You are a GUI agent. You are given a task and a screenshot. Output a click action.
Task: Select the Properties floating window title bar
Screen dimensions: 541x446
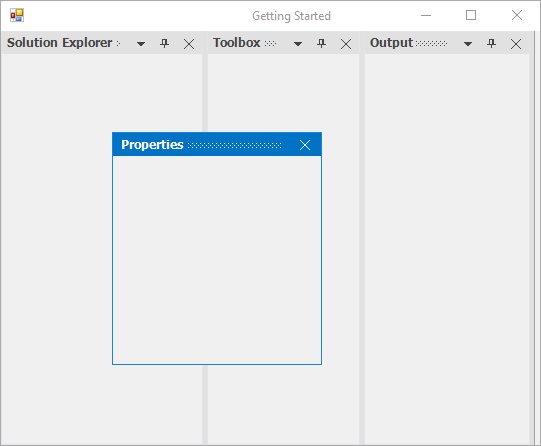[x=217, y=145]
